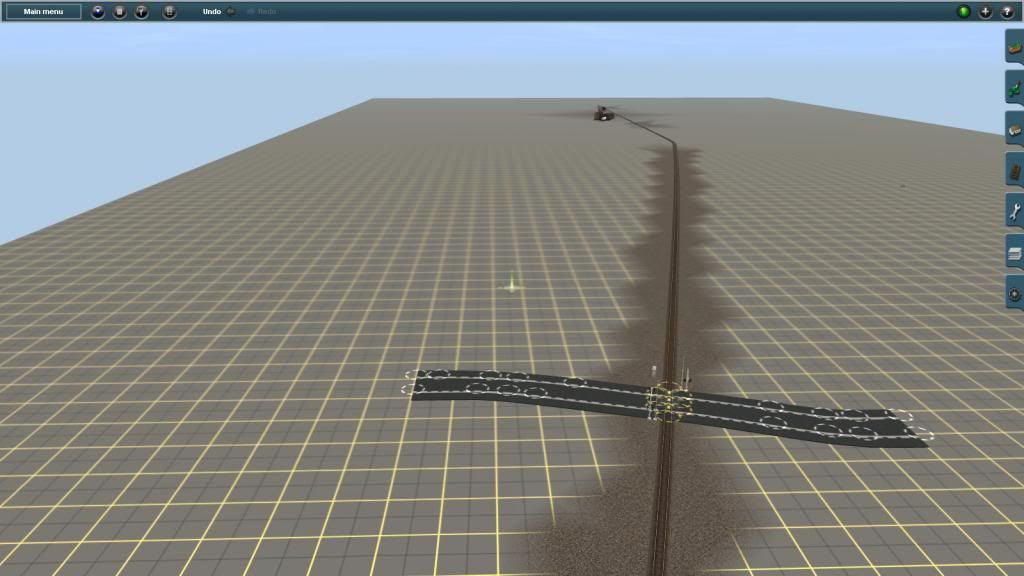This screenshot has height=576, width=1024.
Task: Open the wrench Tools tab
Action: [1014, 212]
